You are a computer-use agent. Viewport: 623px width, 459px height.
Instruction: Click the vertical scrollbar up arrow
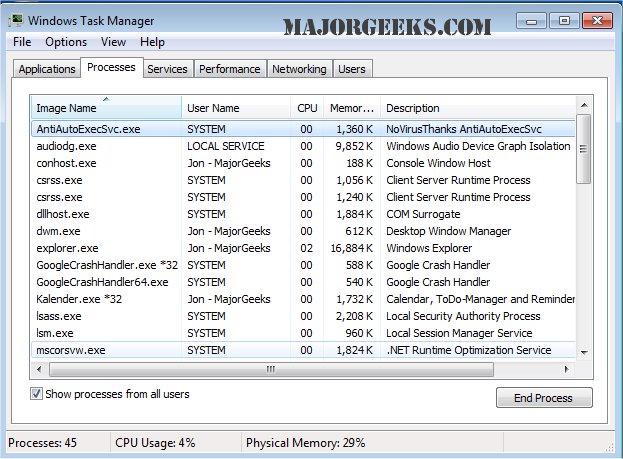(584, 105)
